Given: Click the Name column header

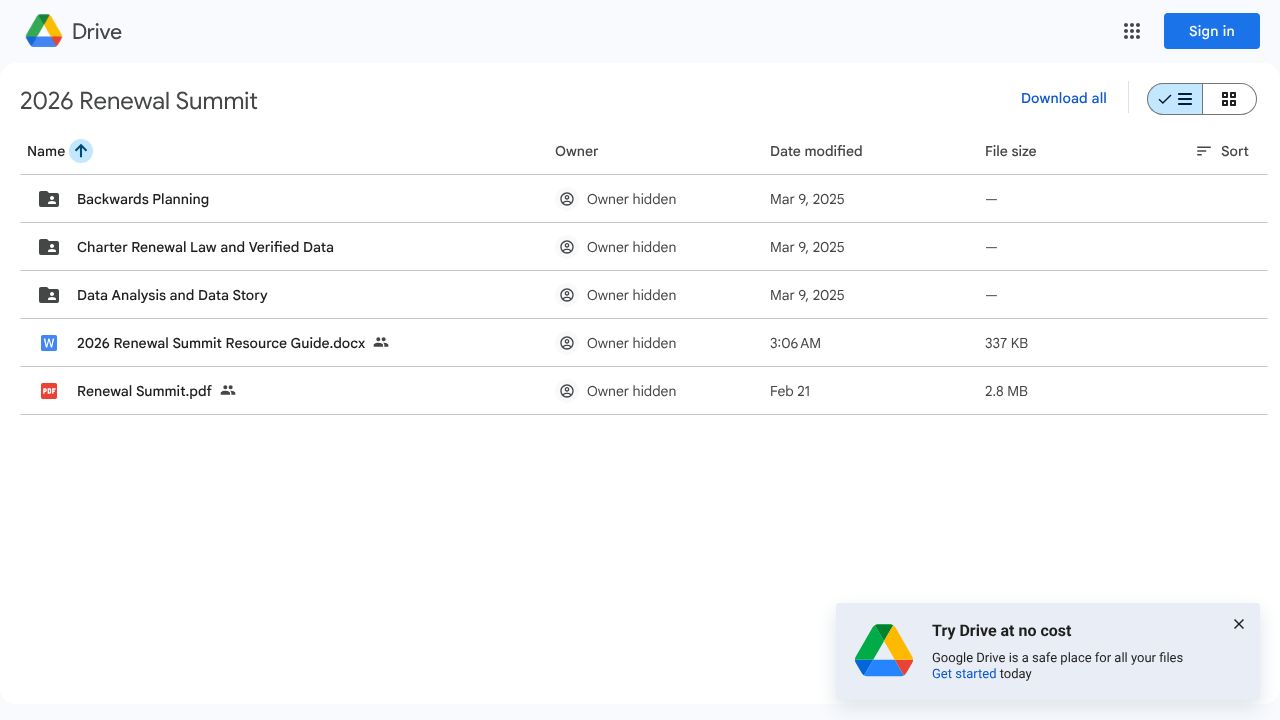Looking at the screenshot, I should tap(46, 151).
